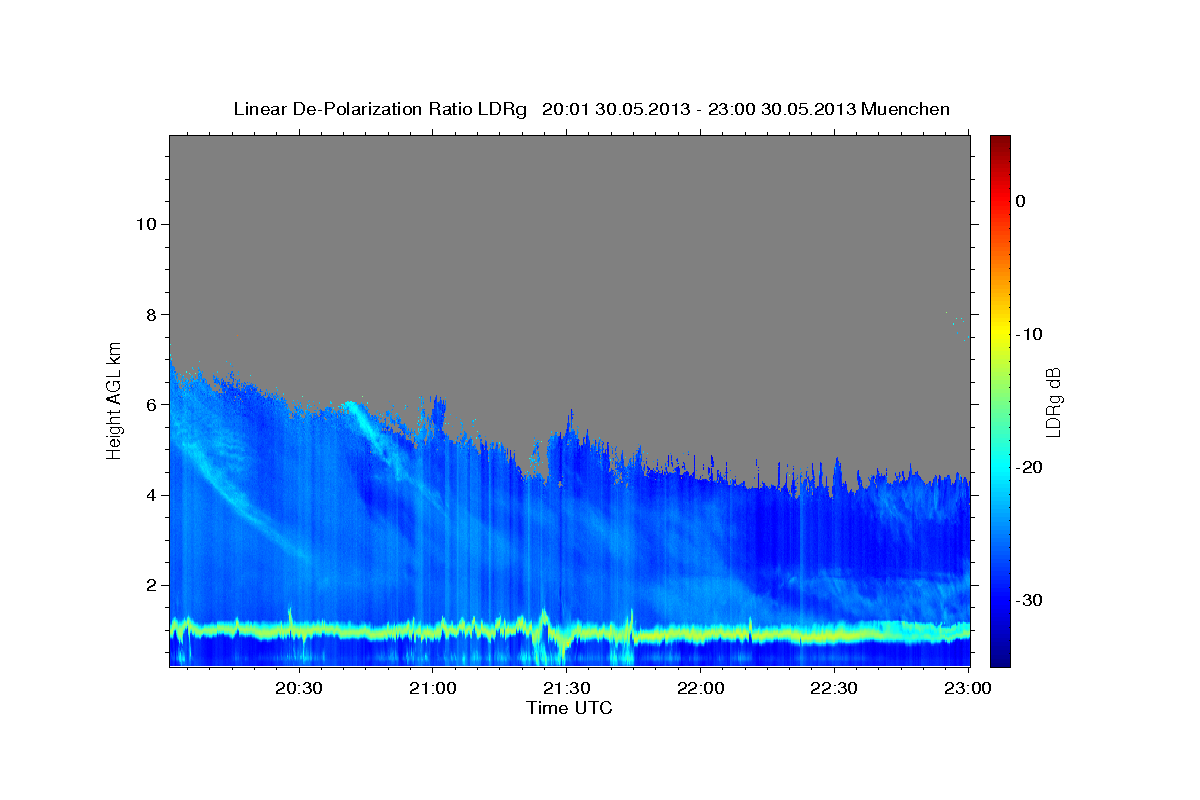
Task: Click the 22:00 time tick label
Action: [701, 689]
